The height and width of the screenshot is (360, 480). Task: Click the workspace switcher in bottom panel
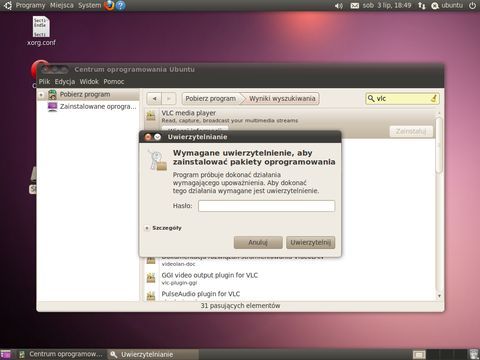[440, 354]
